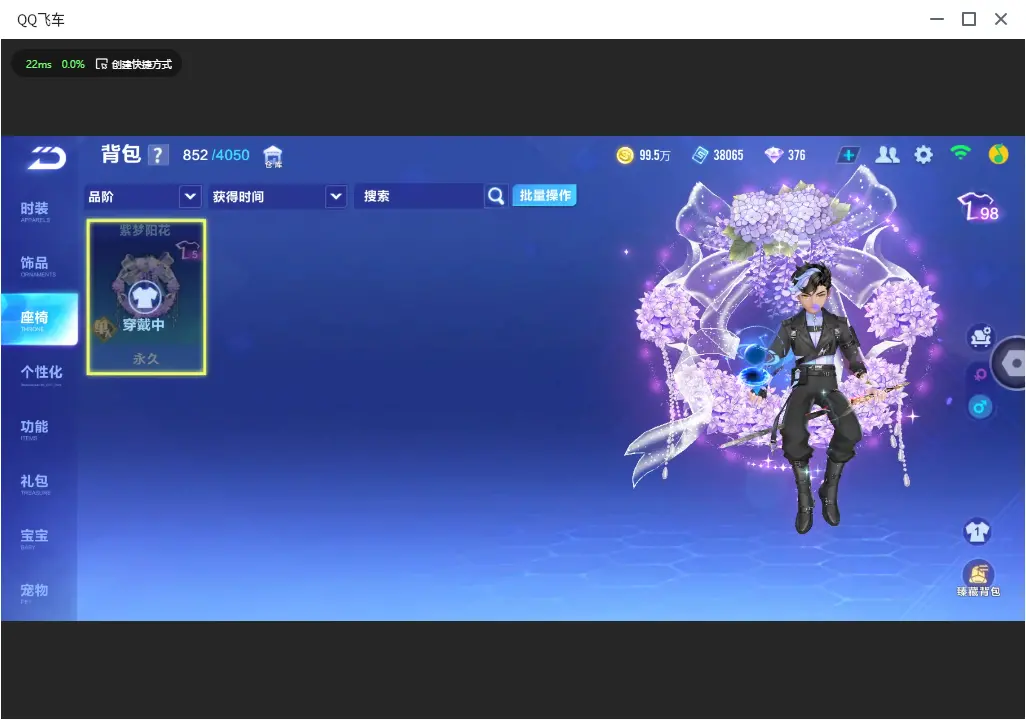
Task: Select the 座椅 throne tab
Action: tap(39, 319)
